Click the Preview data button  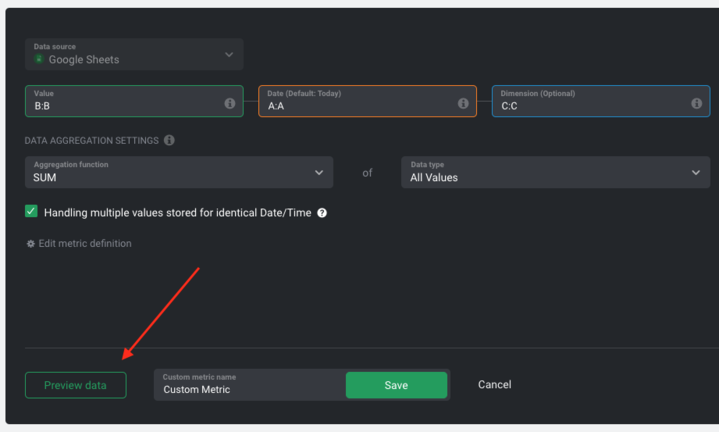tap(76, 385)
